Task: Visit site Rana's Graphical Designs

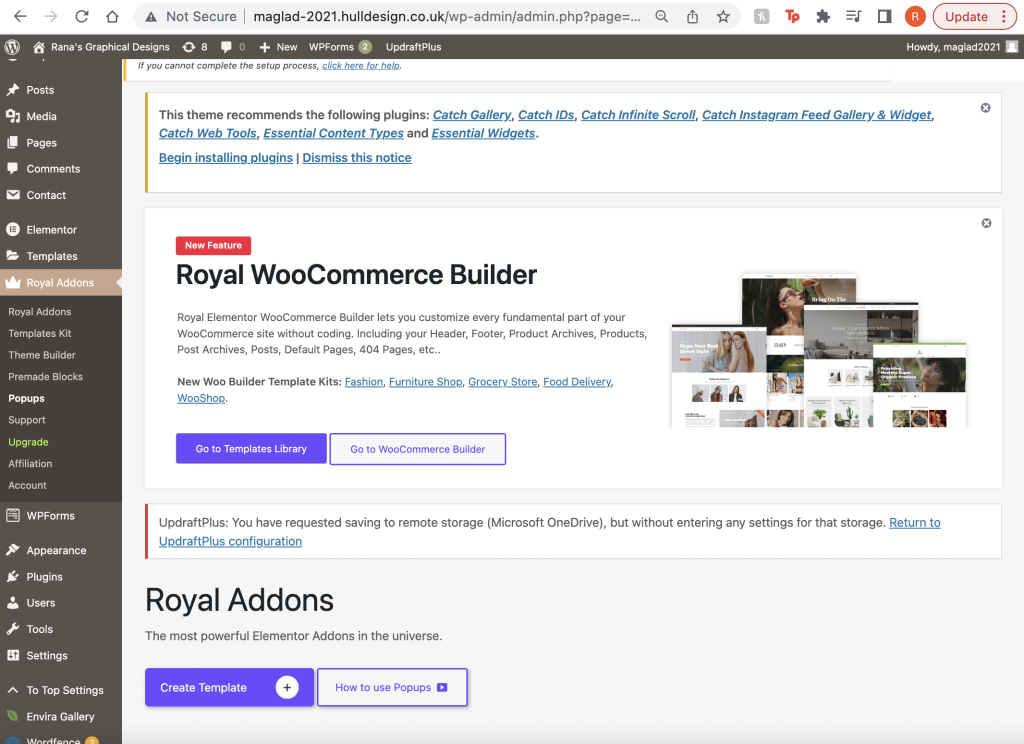Action: (101, 47)
